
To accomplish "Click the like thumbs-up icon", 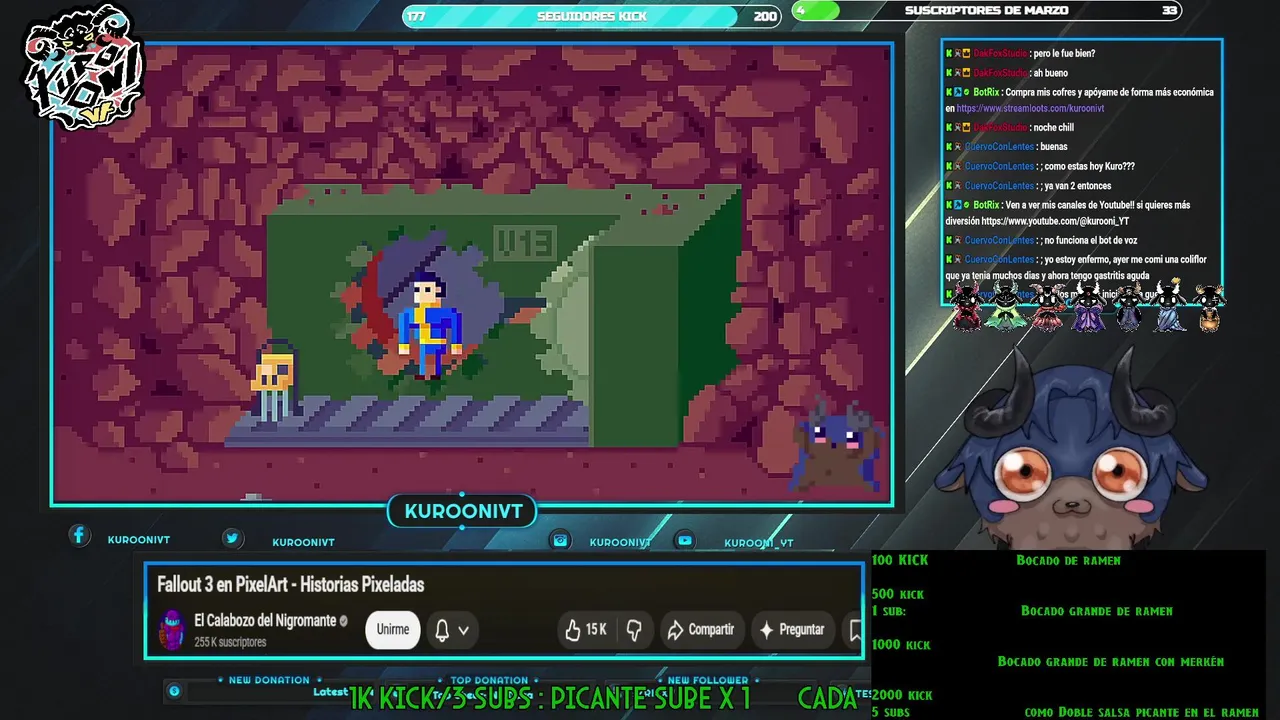I will pyautogui.click(x=573, y=630).
